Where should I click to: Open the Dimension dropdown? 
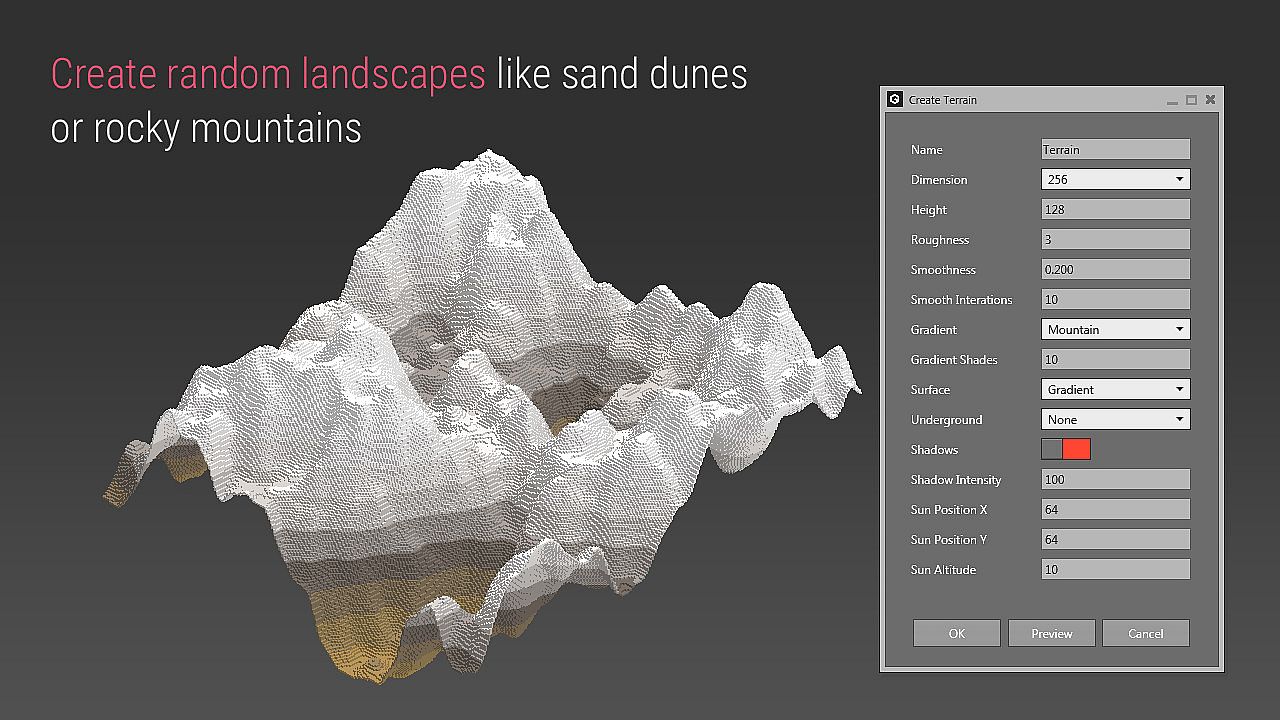click(x=1115, y=179)
